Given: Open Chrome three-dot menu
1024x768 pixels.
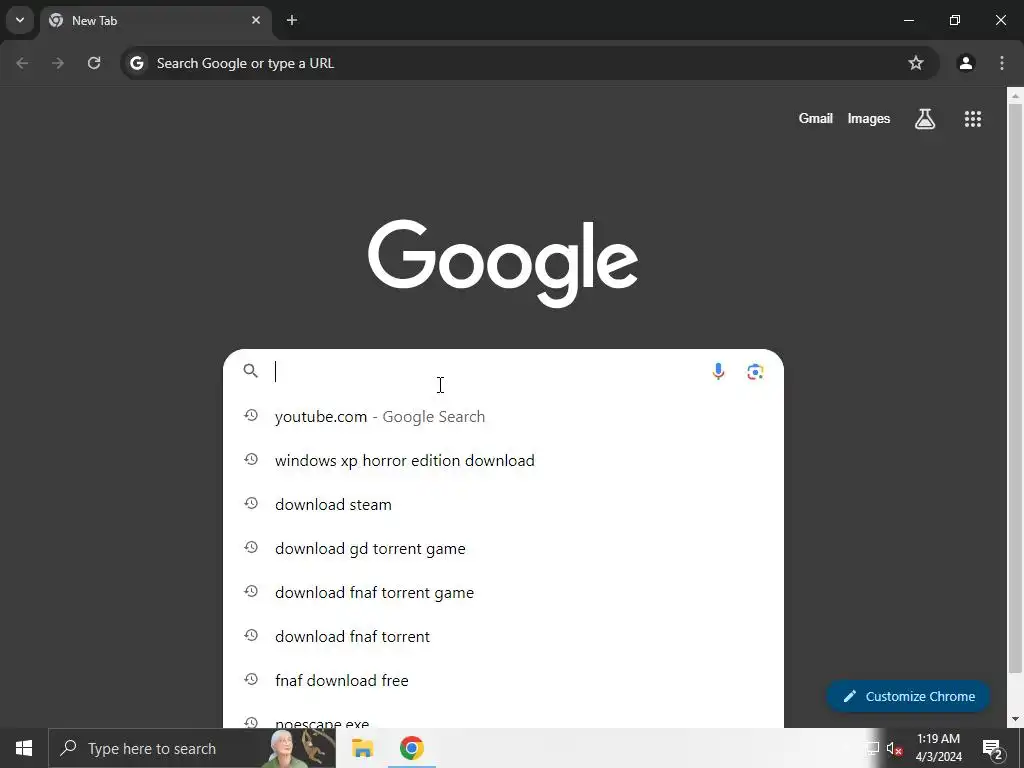Looking at the screenshot, I should click(1002, 63).
